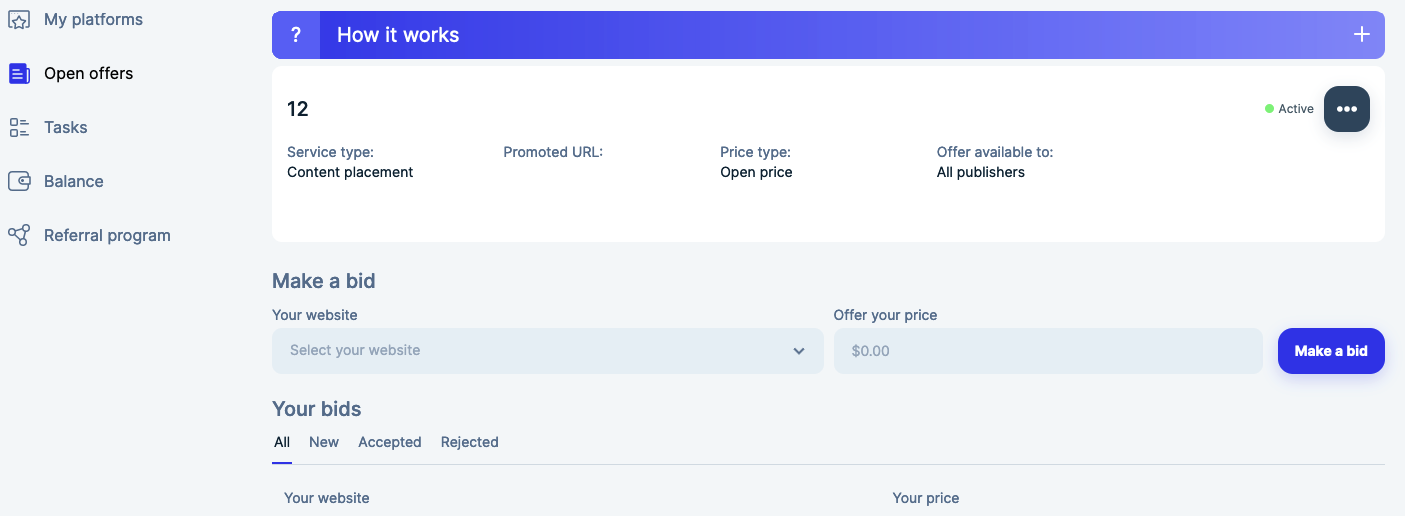Select the All bids tab

coord(282,442)
